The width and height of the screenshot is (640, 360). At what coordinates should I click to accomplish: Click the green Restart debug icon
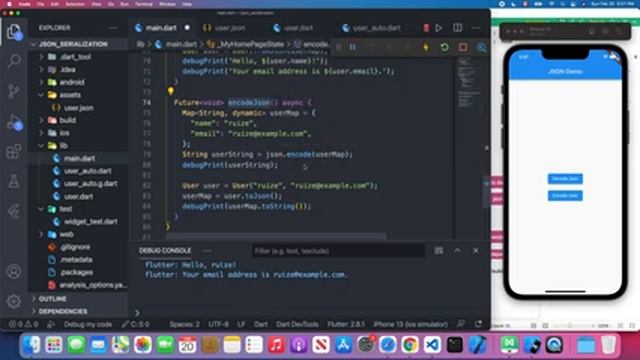point(444,47)
